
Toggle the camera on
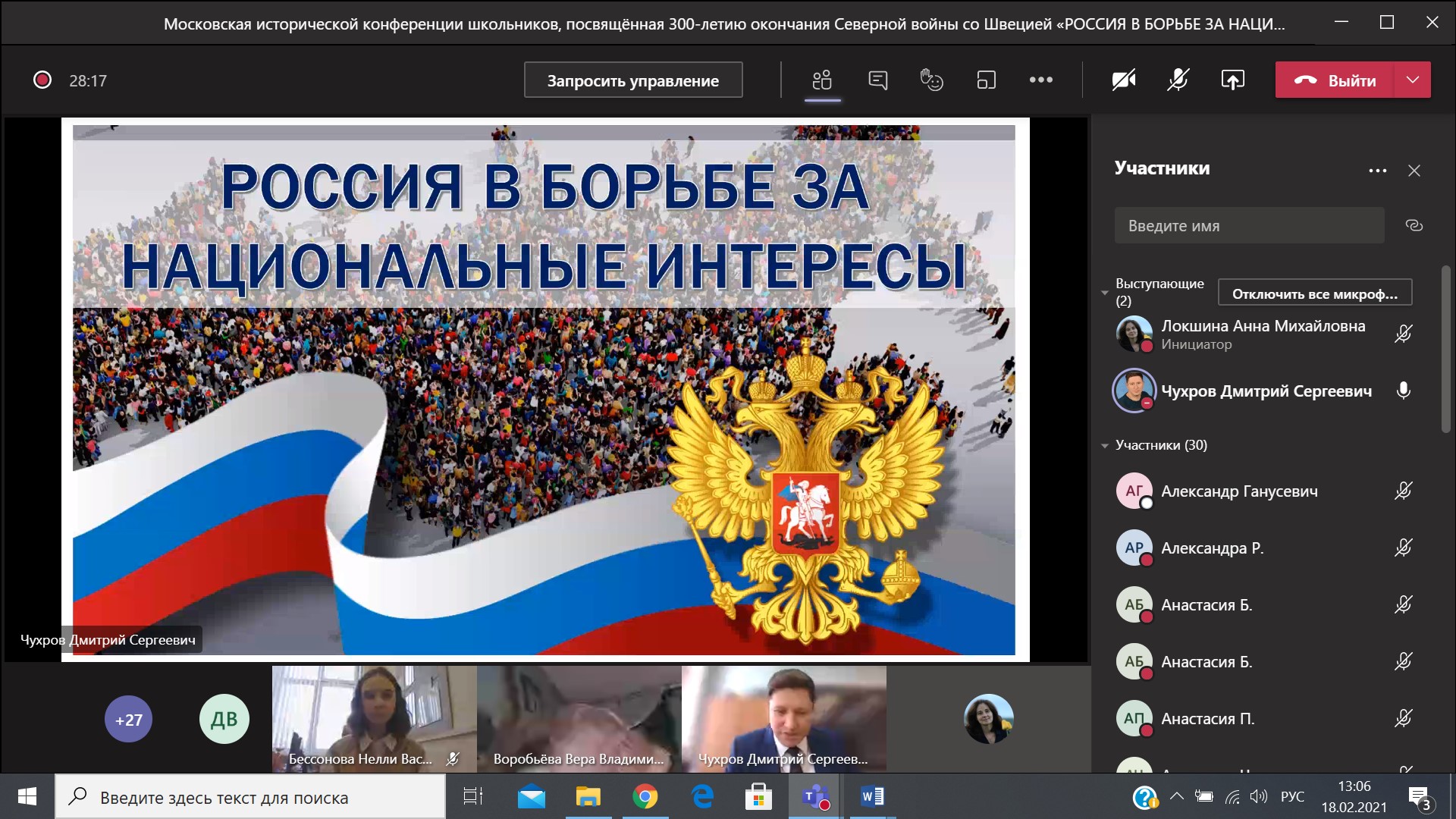[x=1123, y=80]
